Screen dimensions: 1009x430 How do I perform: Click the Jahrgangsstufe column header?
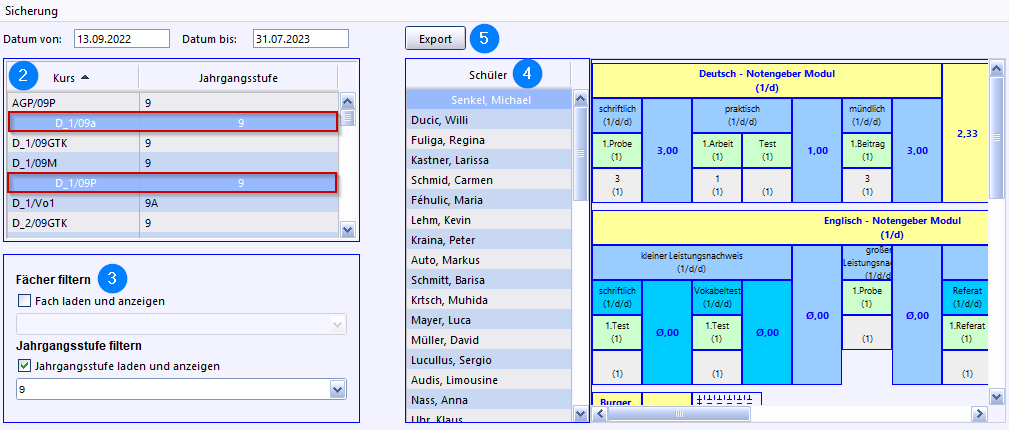pyautogui.click(x=237, y=78)
